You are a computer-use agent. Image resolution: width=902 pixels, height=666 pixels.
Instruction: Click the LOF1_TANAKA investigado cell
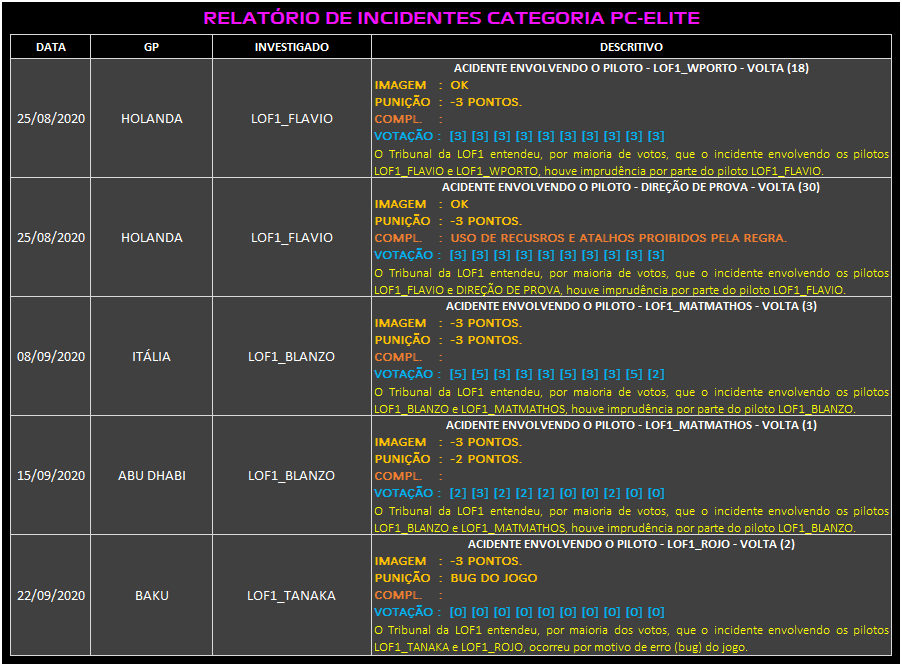coord(291,595)
